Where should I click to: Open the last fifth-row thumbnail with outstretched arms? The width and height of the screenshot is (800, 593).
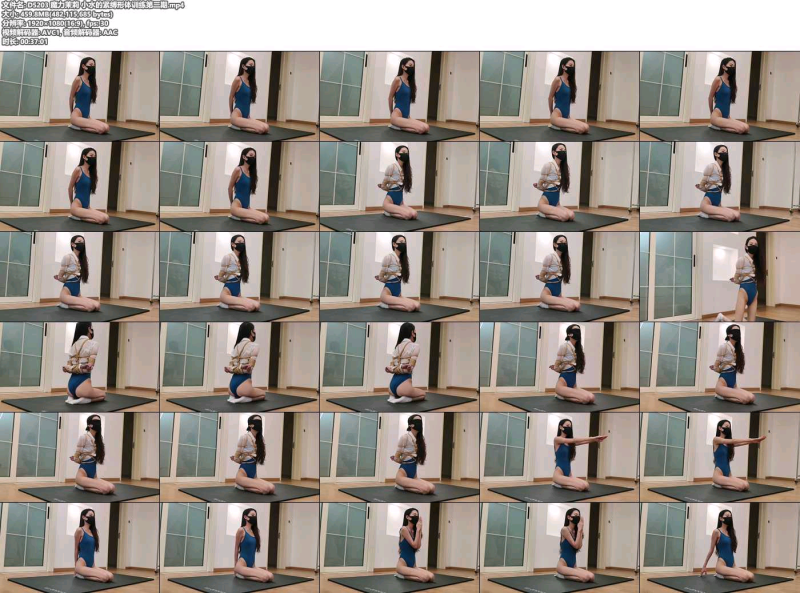point(720,457)
